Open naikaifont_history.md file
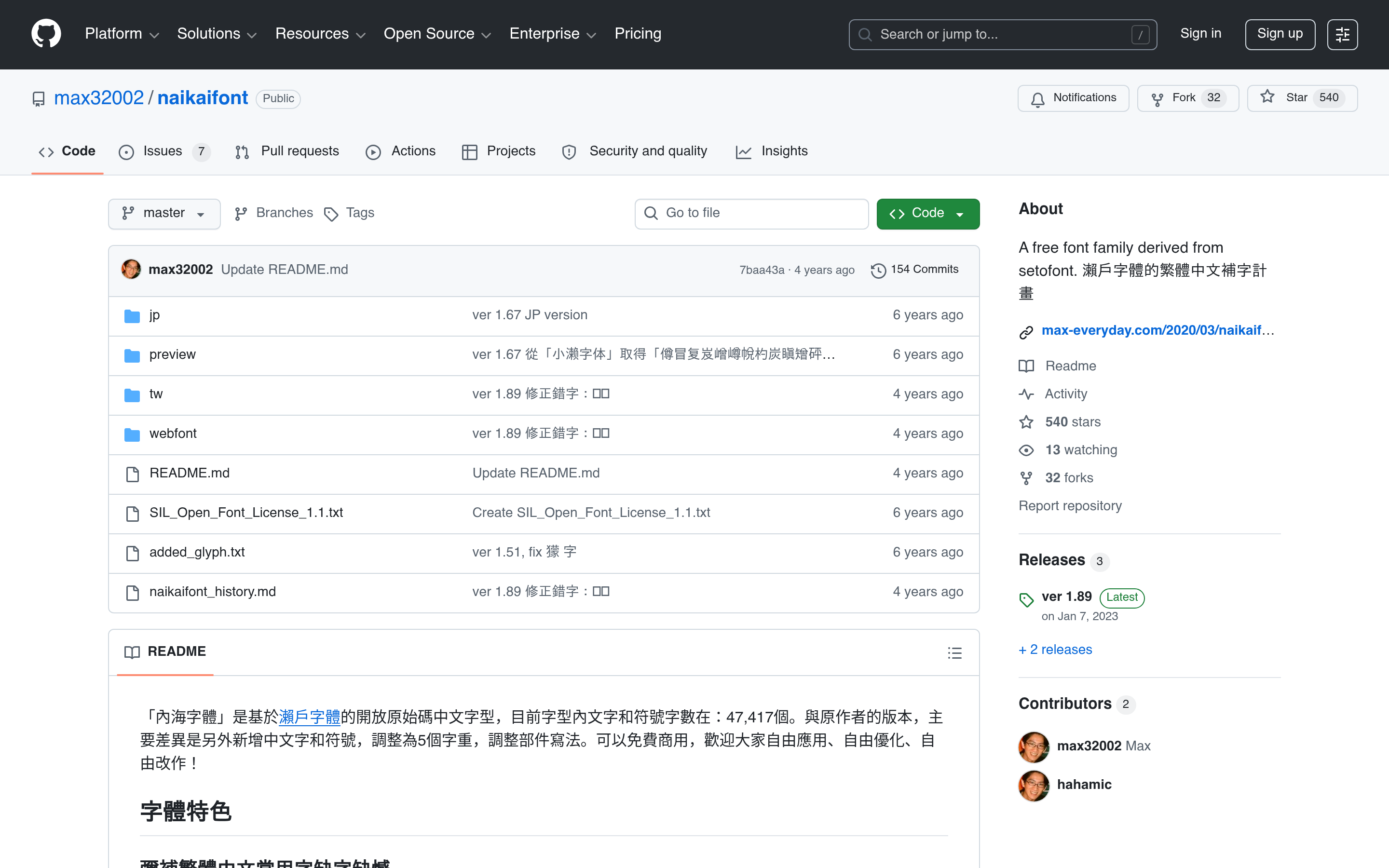 212,593
